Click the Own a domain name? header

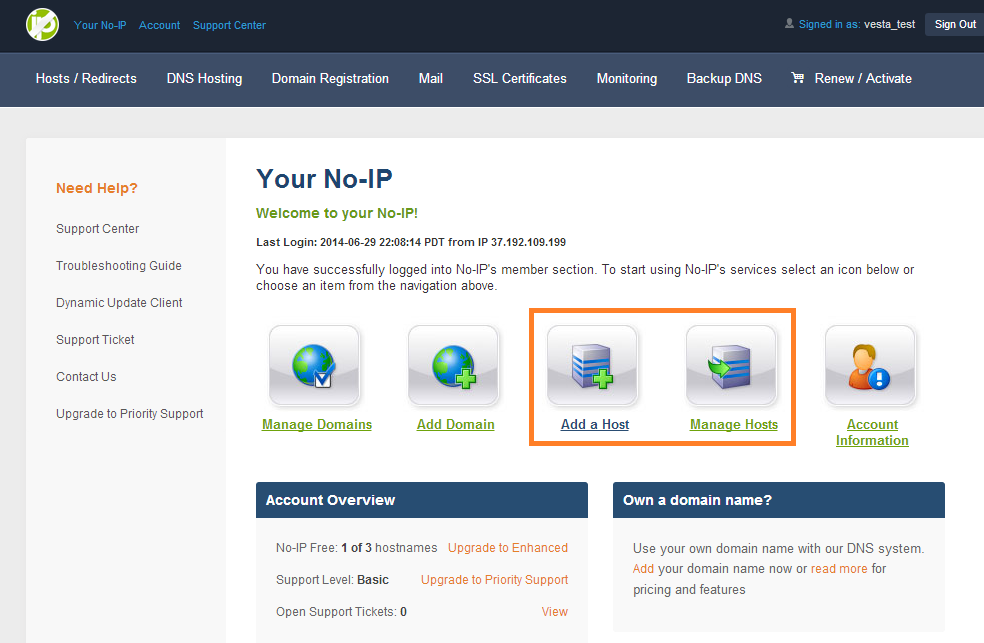point(779,500)
